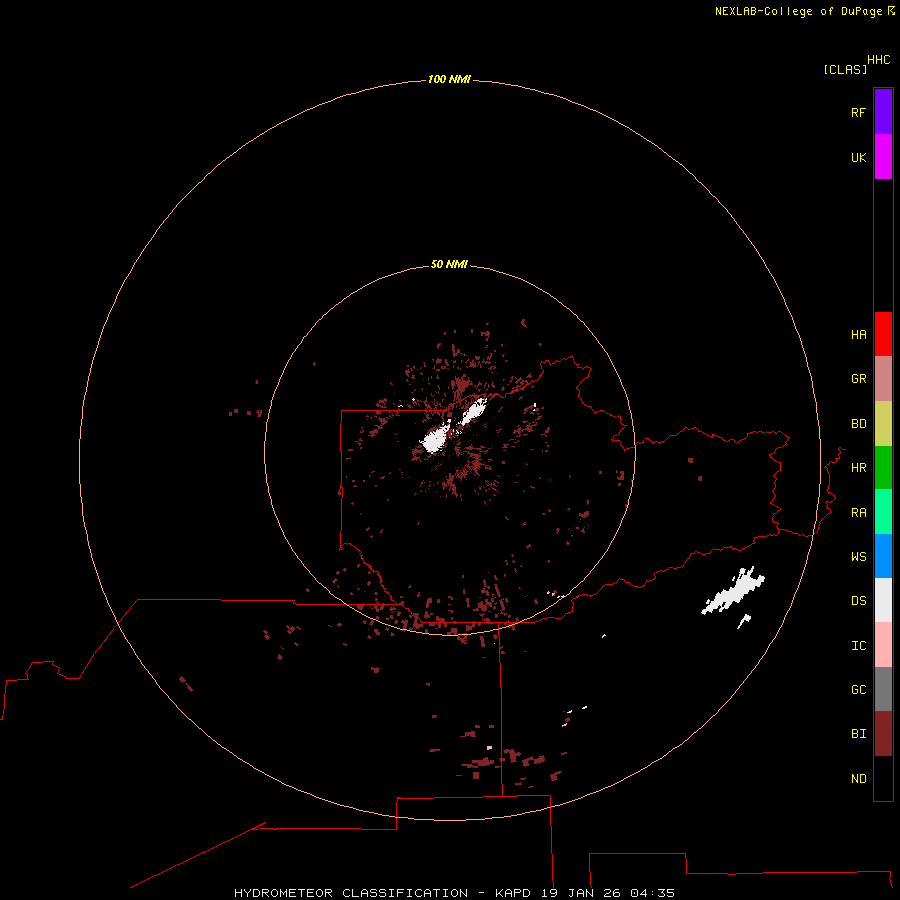Click the RF purple legend swatch

pyautogui.click(x=883, y=112)
